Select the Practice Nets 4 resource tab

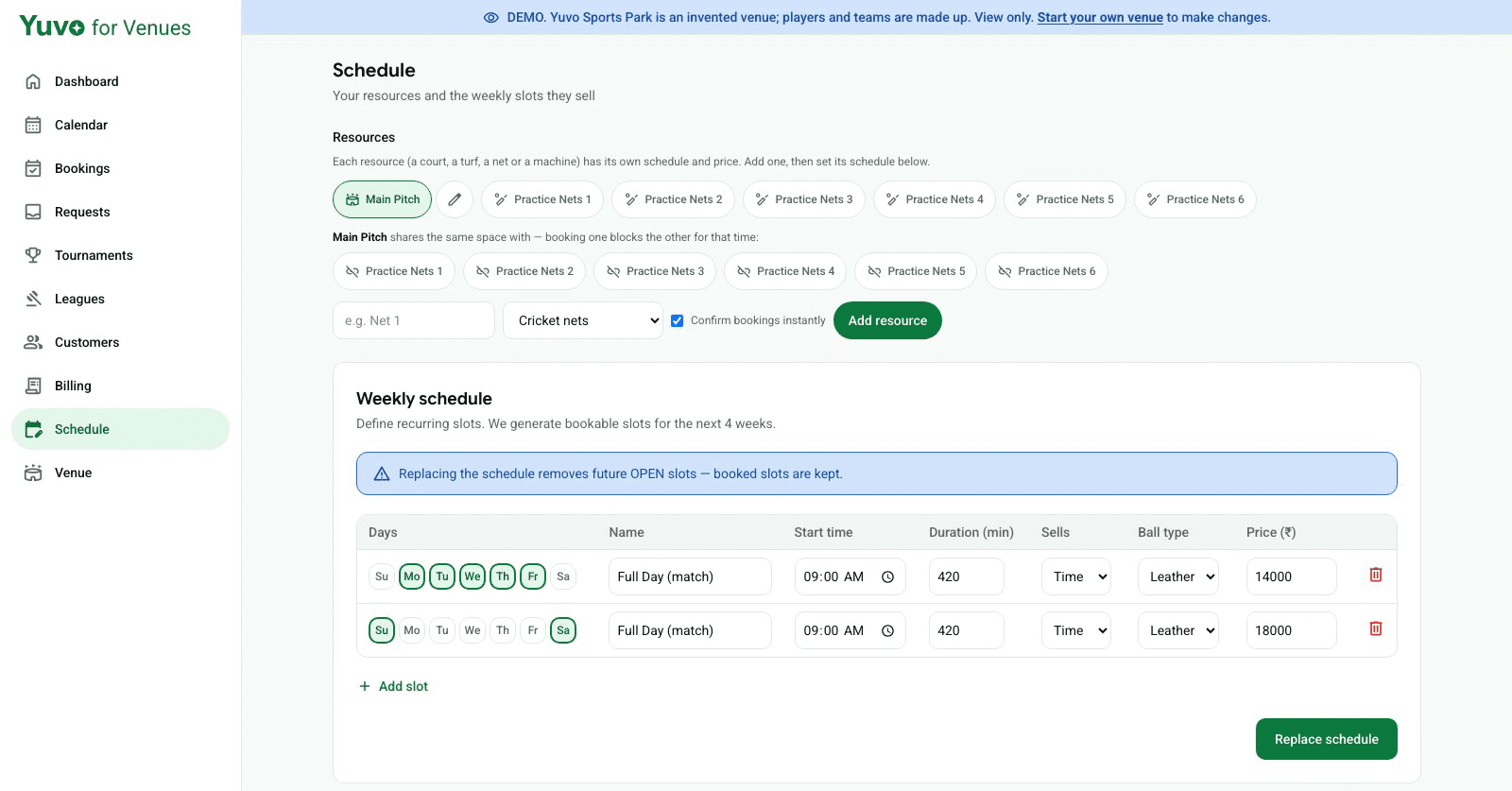(x=935, y=199)
